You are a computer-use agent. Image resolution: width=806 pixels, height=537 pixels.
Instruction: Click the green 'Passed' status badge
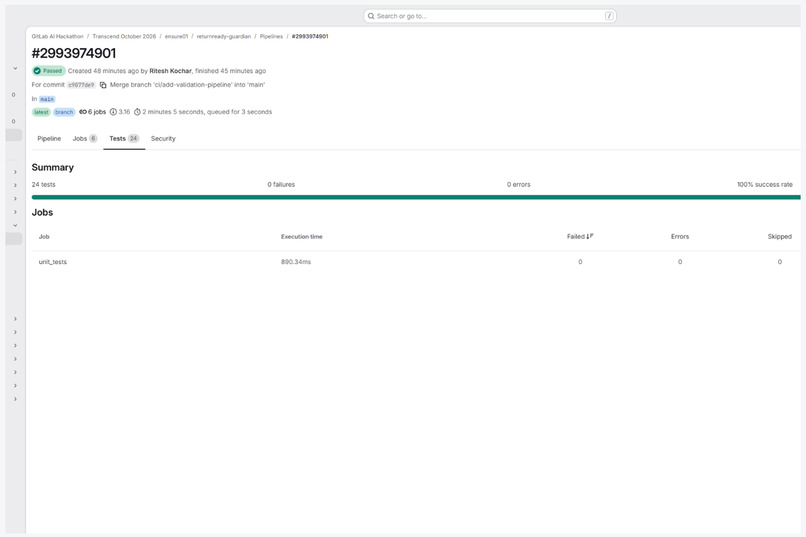point(48,71)
